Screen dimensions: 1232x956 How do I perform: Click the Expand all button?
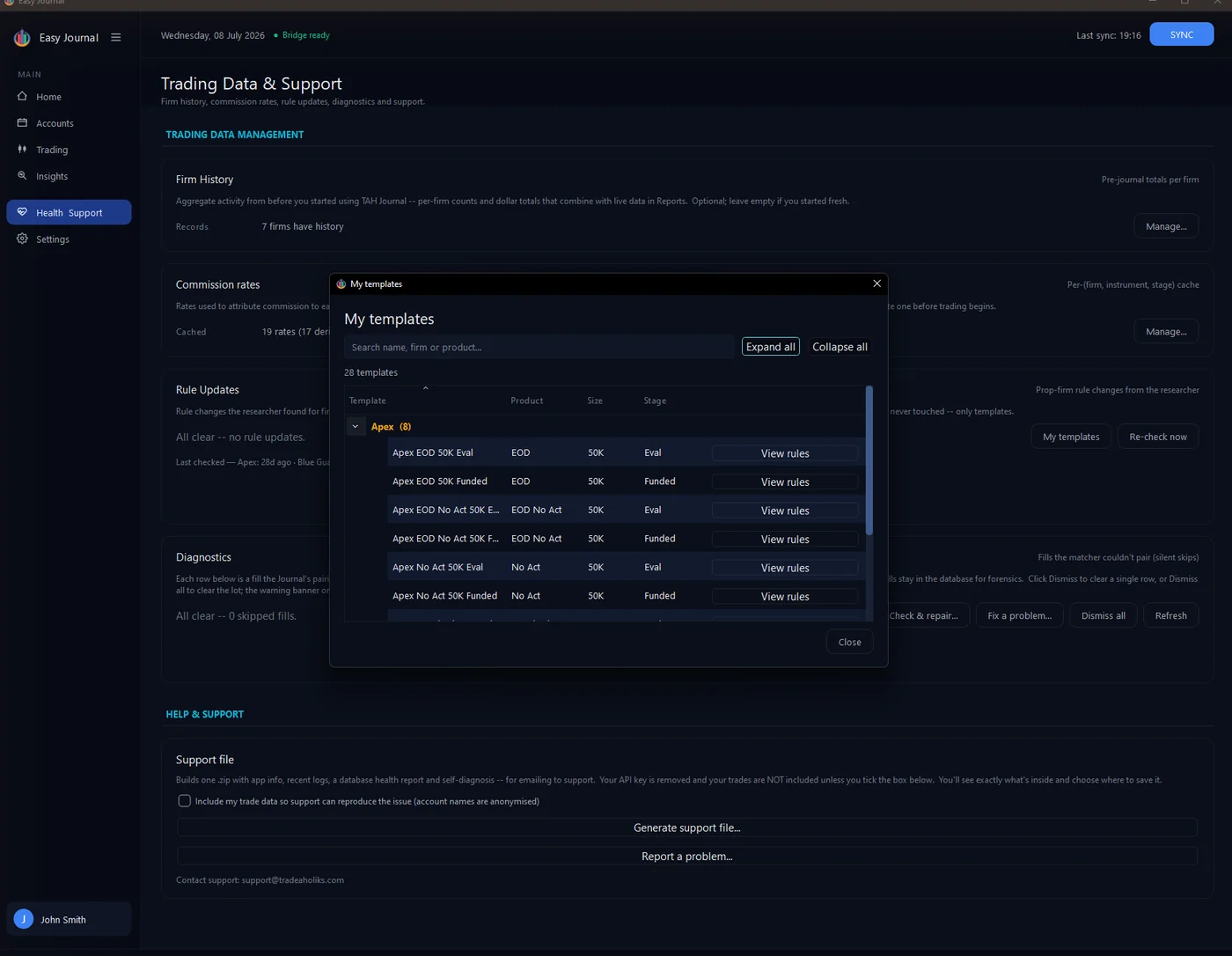point(771,347)
